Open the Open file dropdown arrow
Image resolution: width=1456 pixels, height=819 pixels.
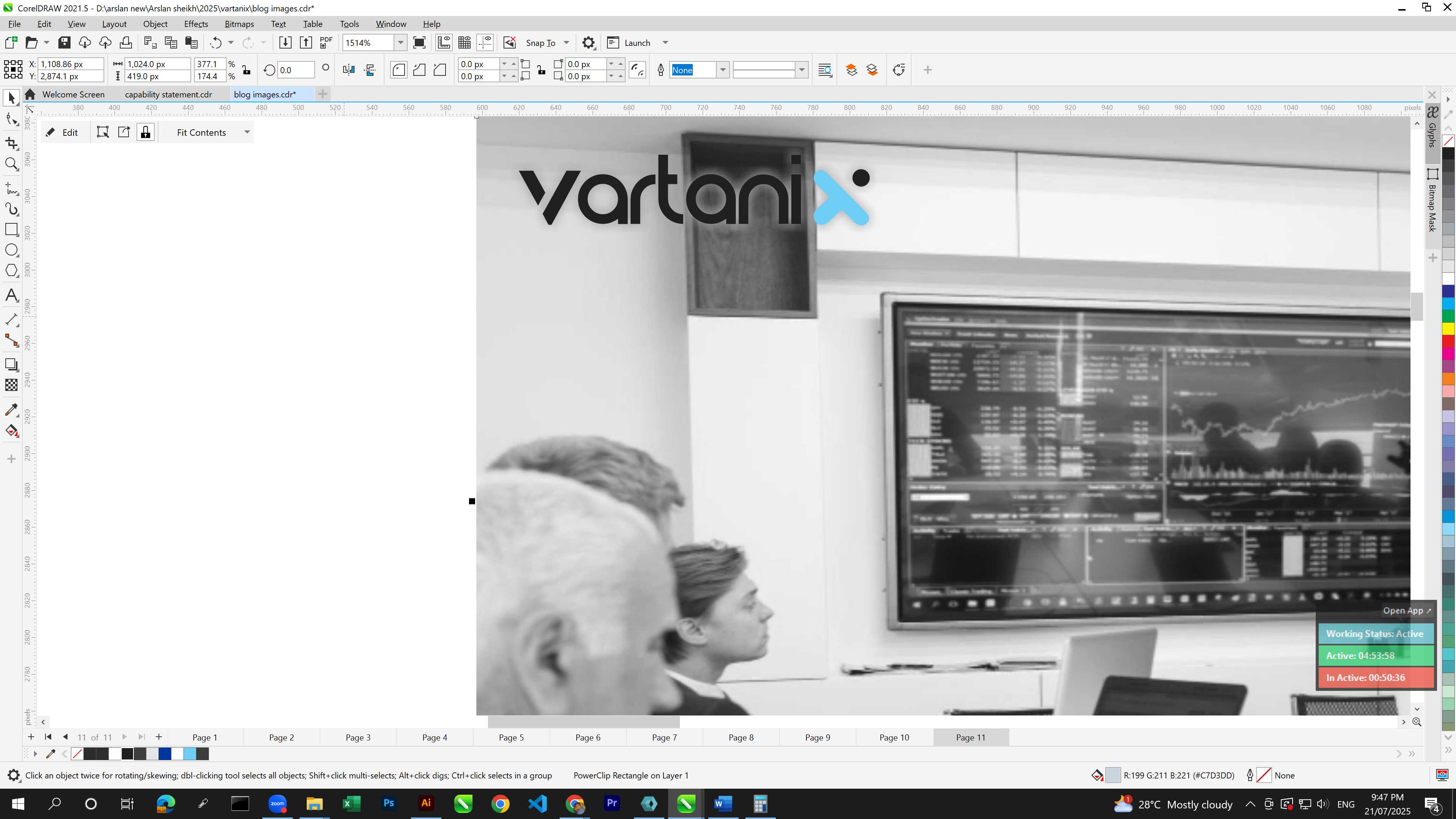tap(46, 43)
